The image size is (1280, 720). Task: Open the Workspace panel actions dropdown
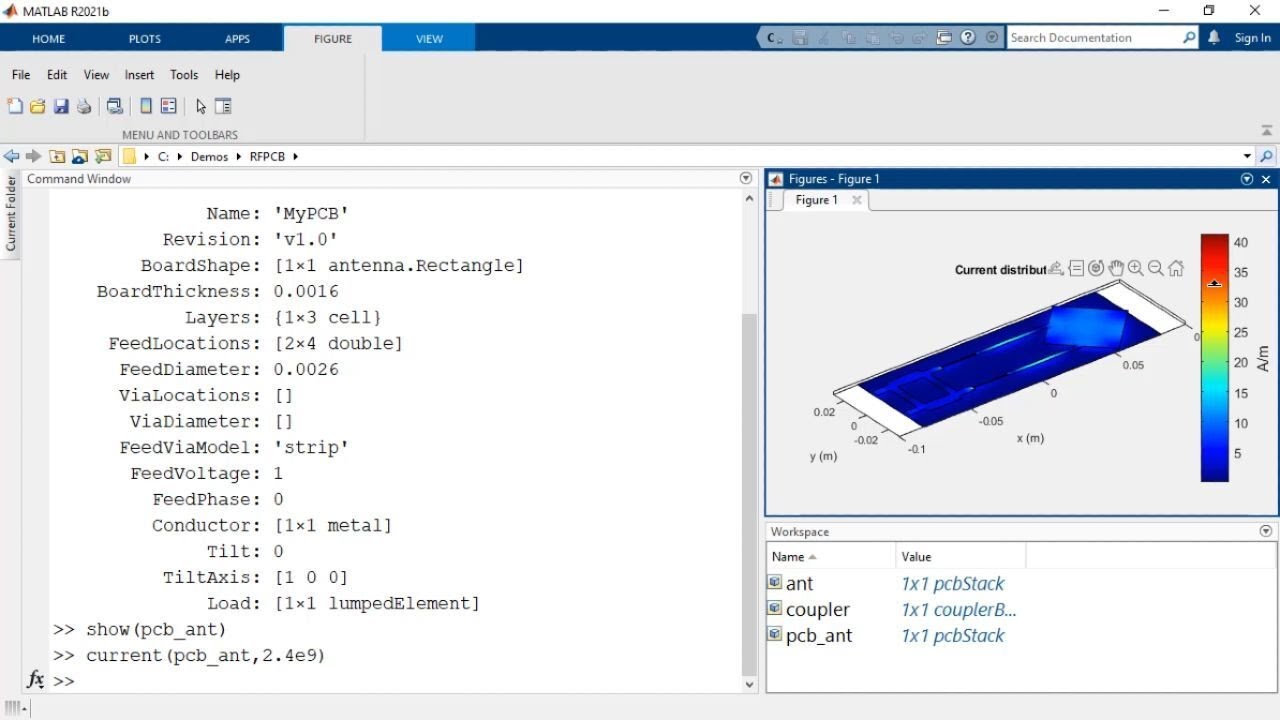[1266, 532]
